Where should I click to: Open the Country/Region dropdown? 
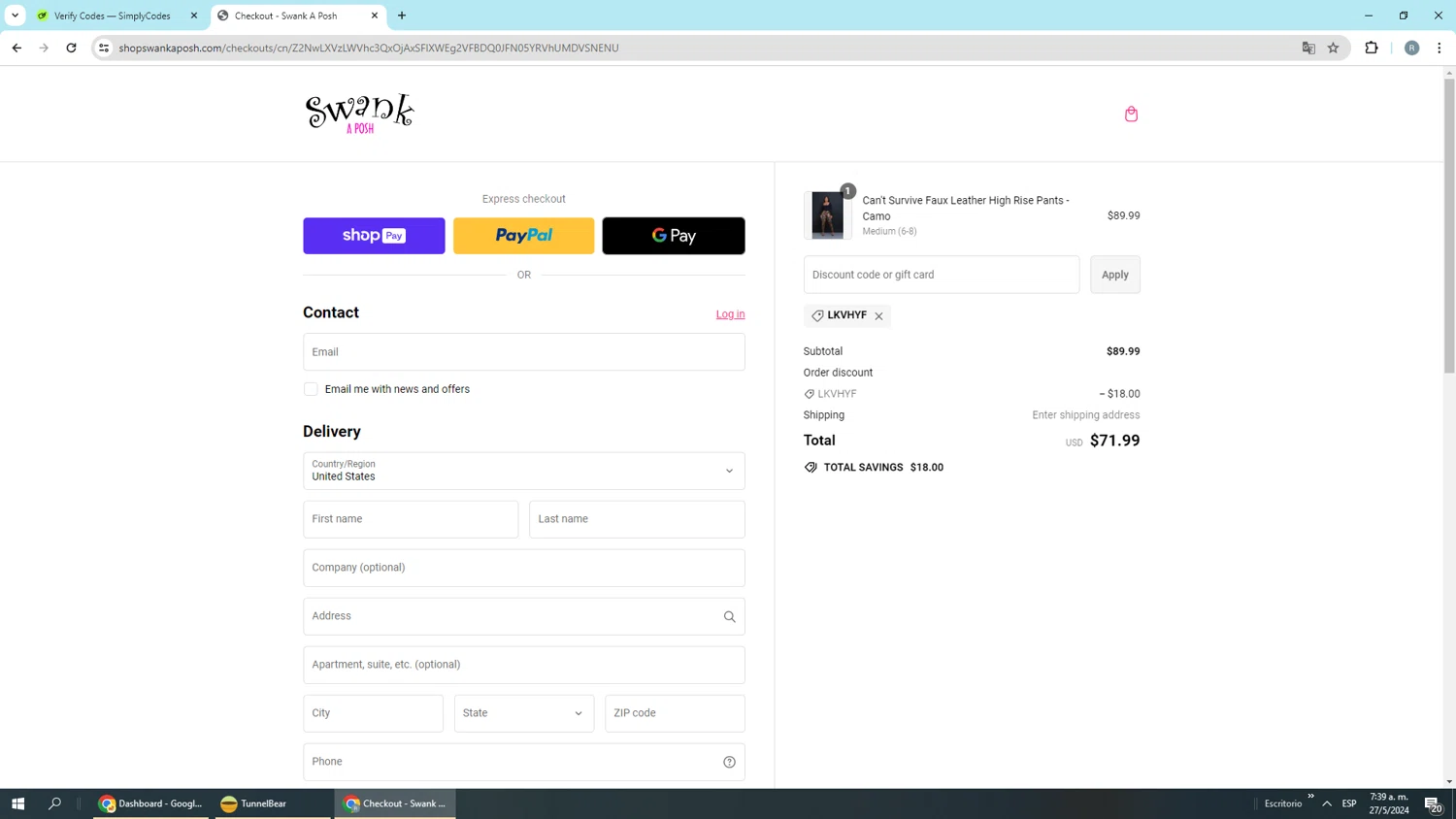tap(524, 471)
